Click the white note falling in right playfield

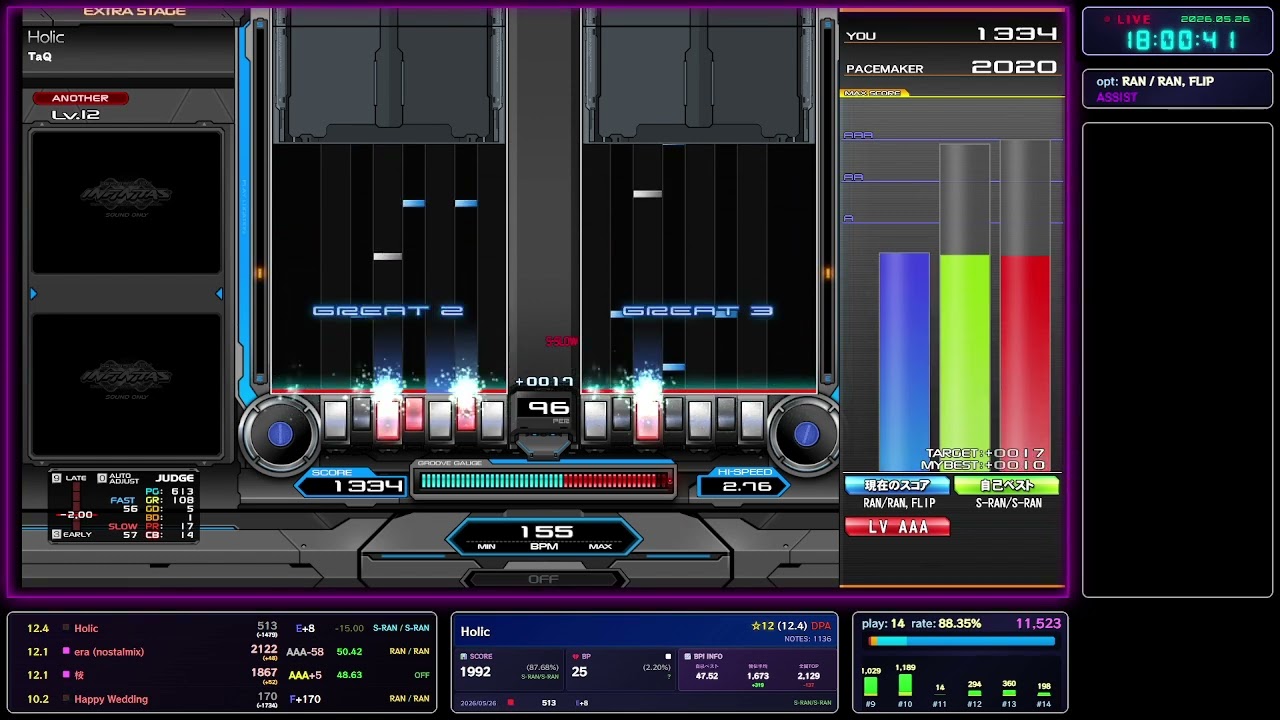(x=647, y=194)
